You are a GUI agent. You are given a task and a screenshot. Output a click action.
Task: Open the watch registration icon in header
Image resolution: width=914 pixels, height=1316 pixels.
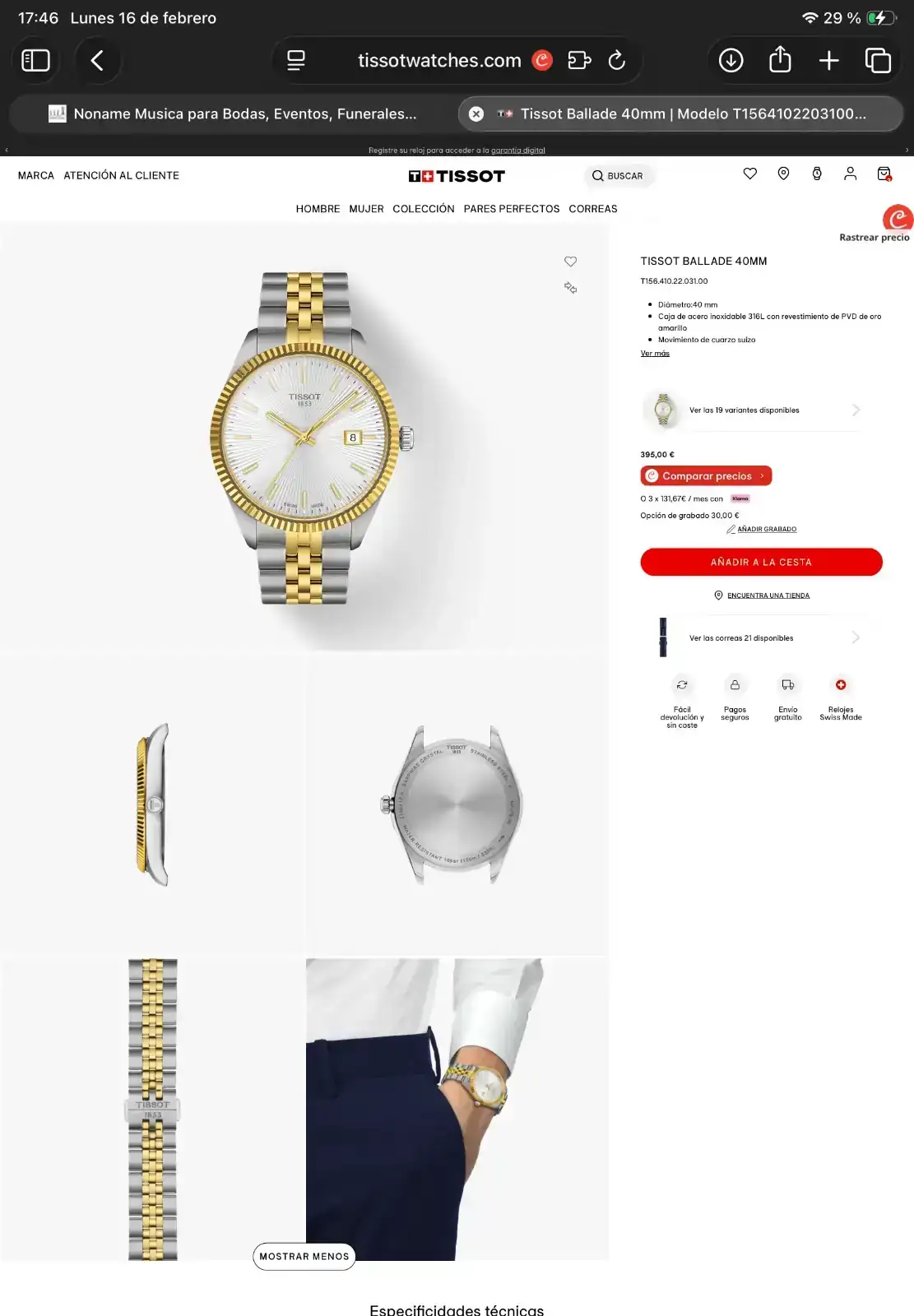(817, 174)
